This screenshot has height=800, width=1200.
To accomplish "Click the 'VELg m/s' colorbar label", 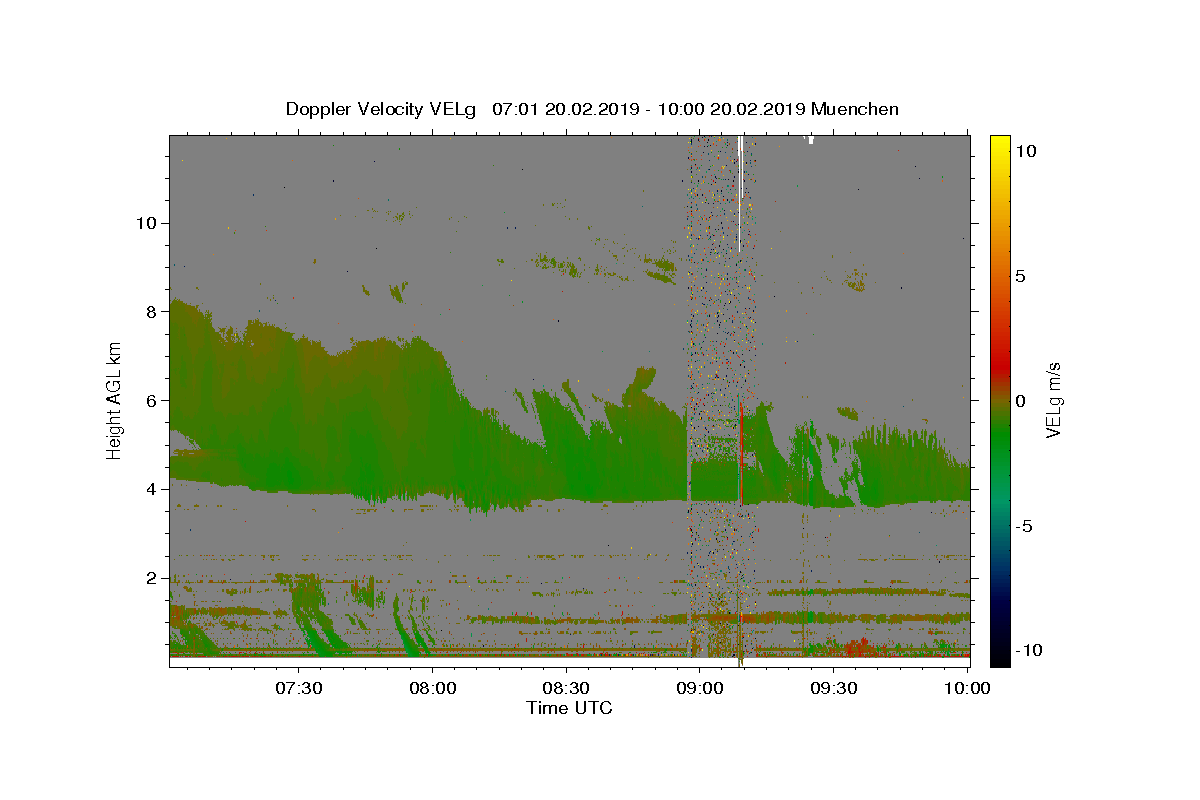I will tap(1053, 400).
